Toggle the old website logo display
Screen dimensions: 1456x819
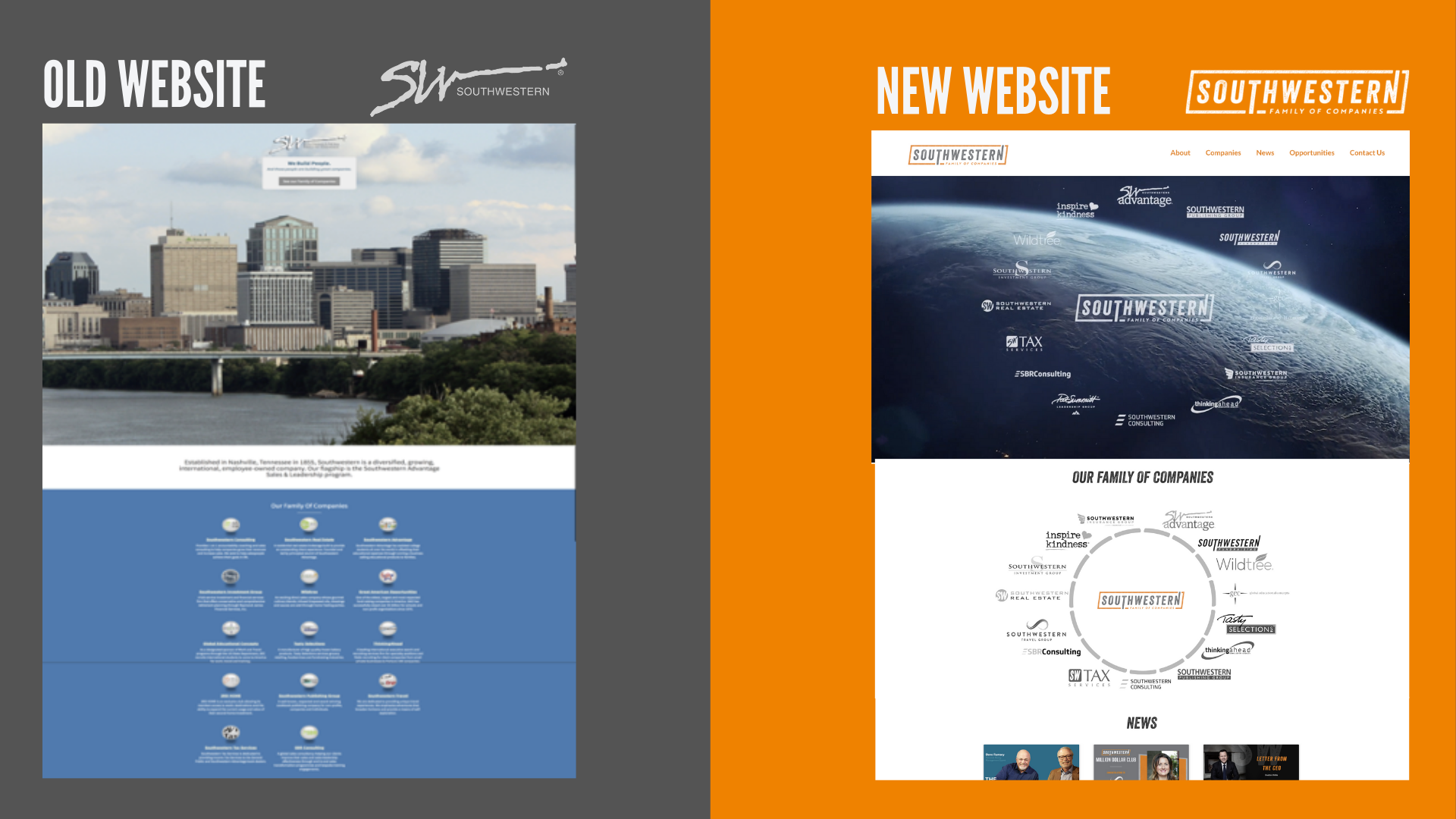(x=471, y=81)
